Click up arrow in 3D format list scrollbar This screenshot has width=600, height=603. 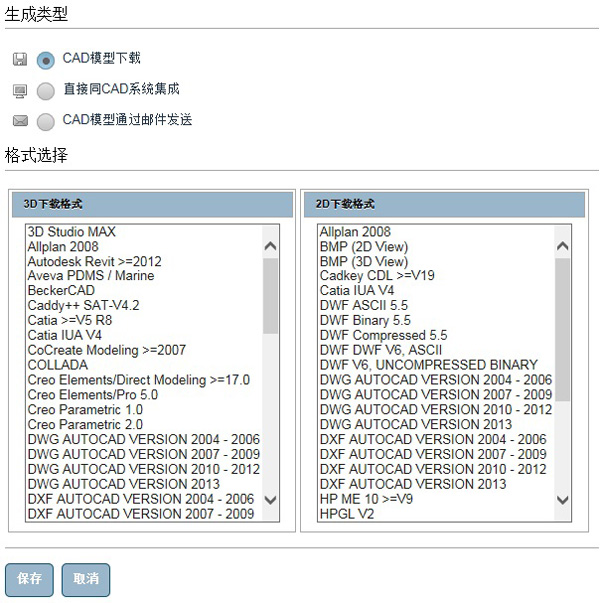[270, 246]
